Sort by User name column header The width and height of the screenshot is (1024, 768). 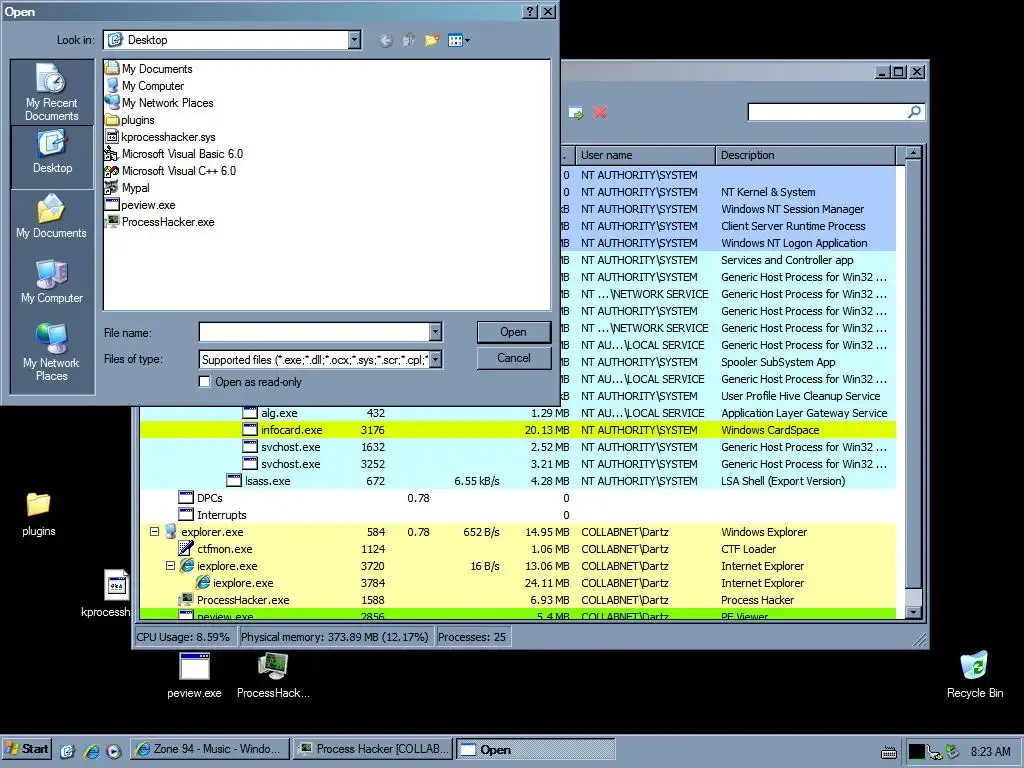[x=645, y=155]
